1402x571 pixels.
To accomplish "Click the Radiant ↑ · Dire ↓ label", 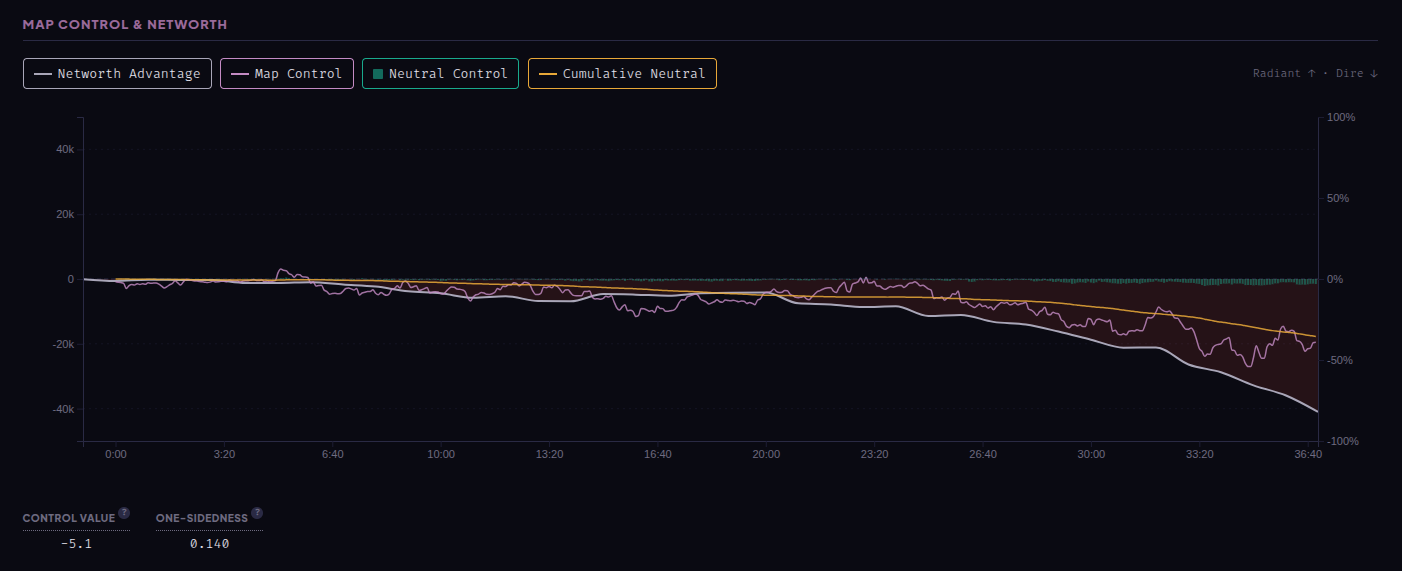I will (1315, 73).
